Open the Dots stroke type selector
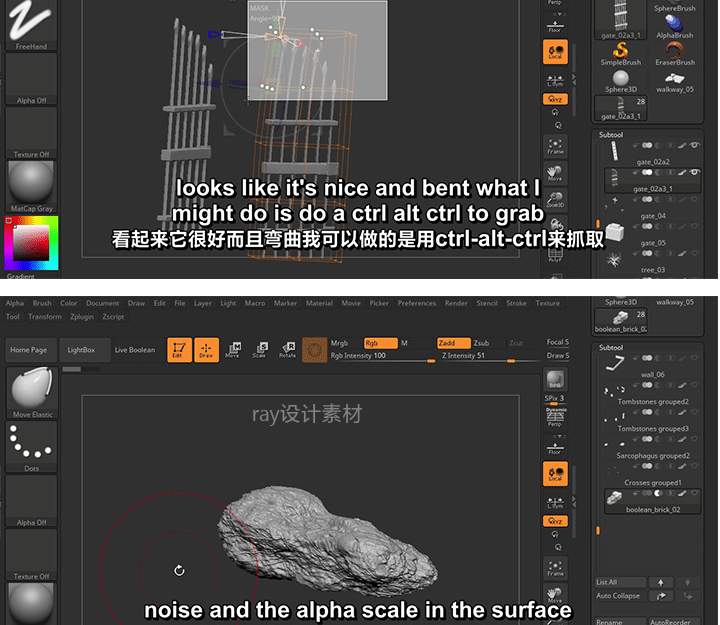 click(x=32, y=446)
